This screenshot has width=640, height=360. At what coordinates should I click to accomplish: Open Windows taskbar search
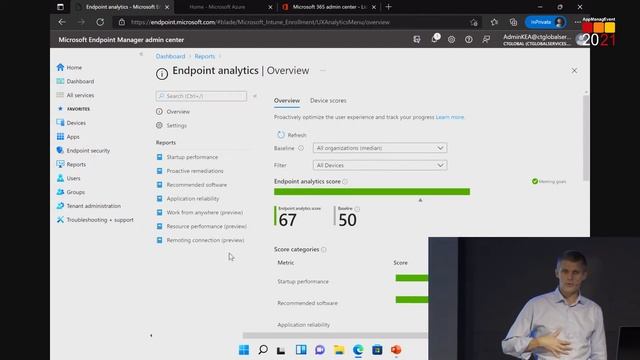[x=263, y=350]
